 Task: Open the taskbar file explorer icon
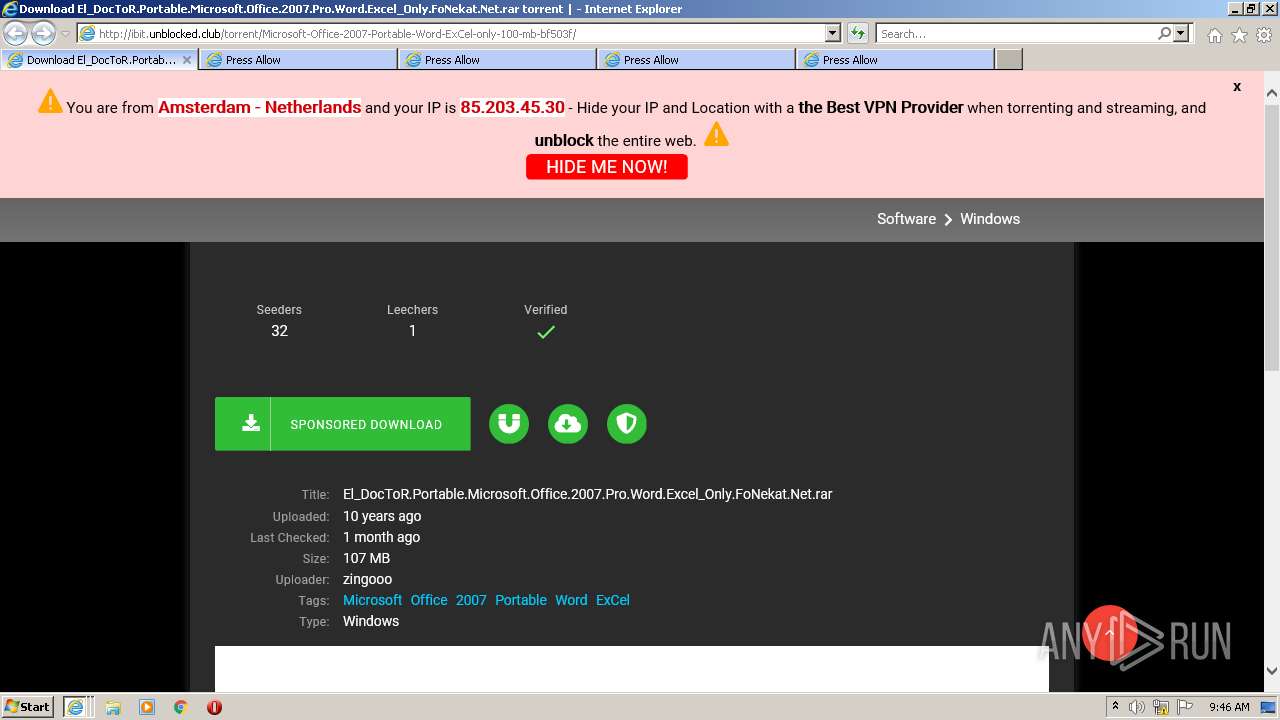point(113,707)
